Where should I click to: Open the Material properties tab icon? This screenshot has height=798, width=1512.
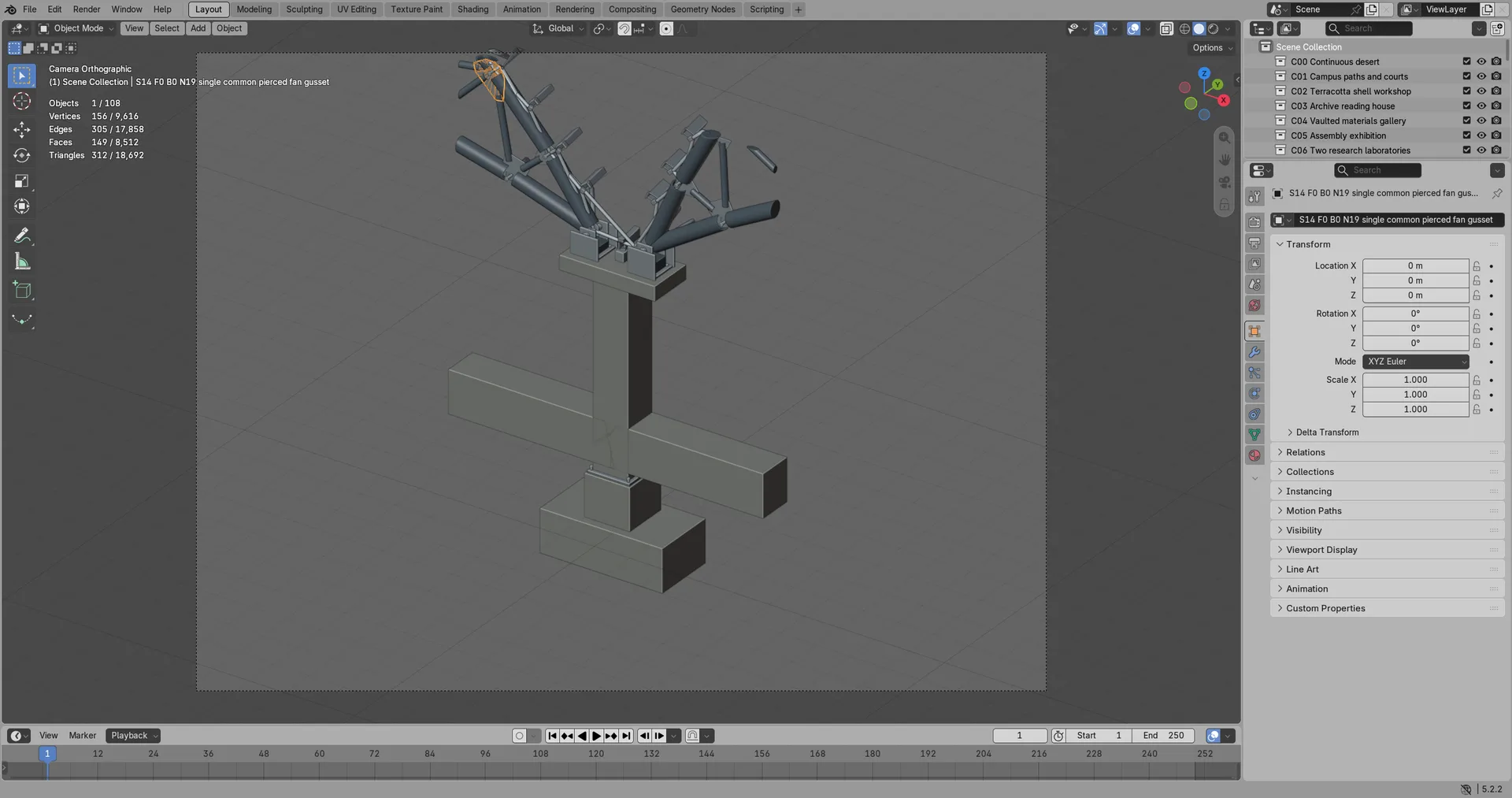pos(1254,455)
